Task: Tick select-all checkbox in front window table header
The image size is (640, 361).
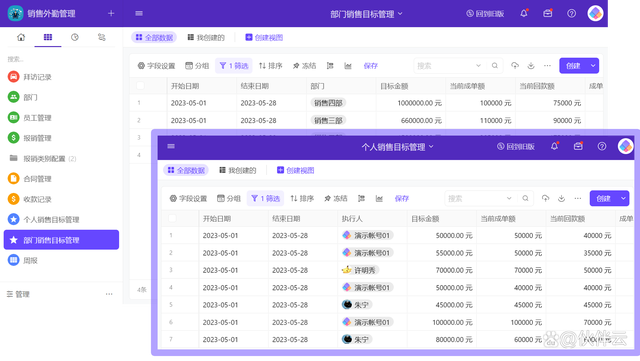Action: pyautogui.click(x=172, y=218)
